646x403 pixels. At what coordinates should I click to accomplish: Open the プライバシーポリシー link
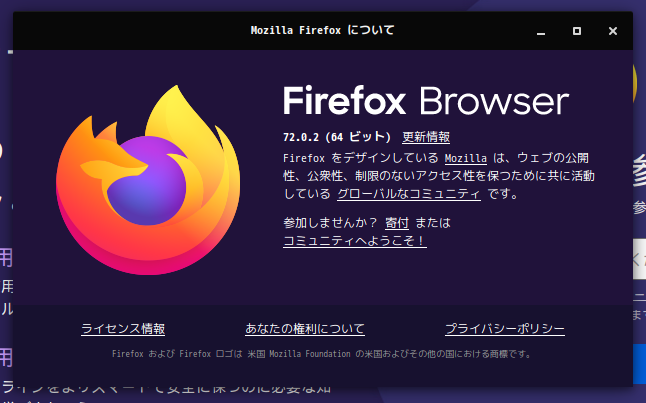505,329
